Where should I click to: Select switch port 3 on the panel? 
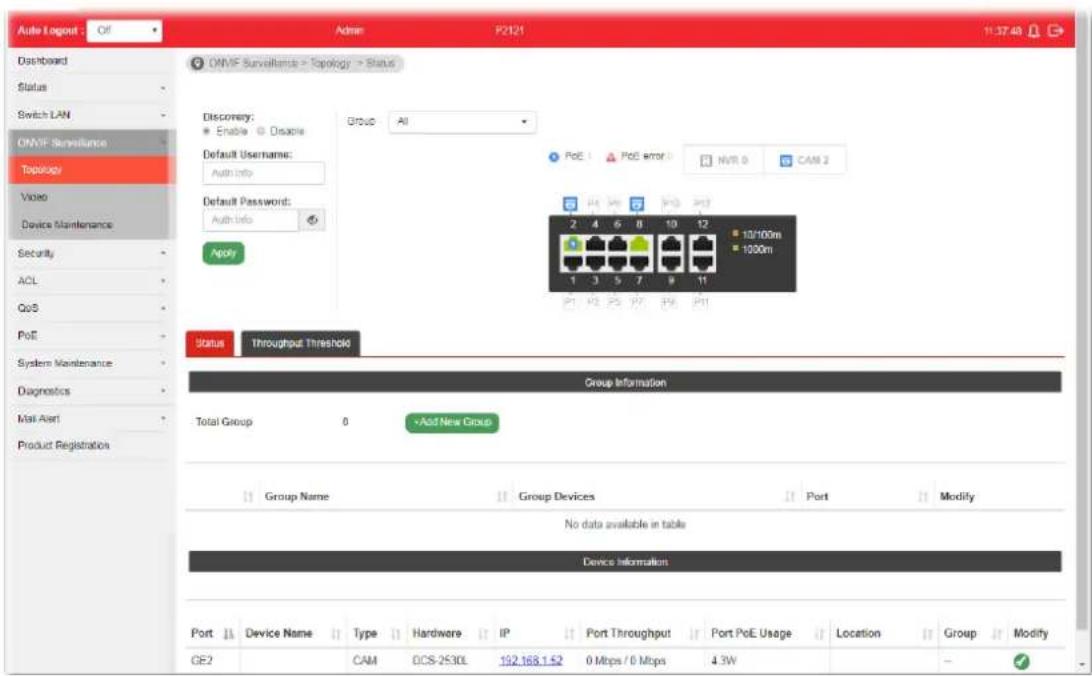pos(595,262)
